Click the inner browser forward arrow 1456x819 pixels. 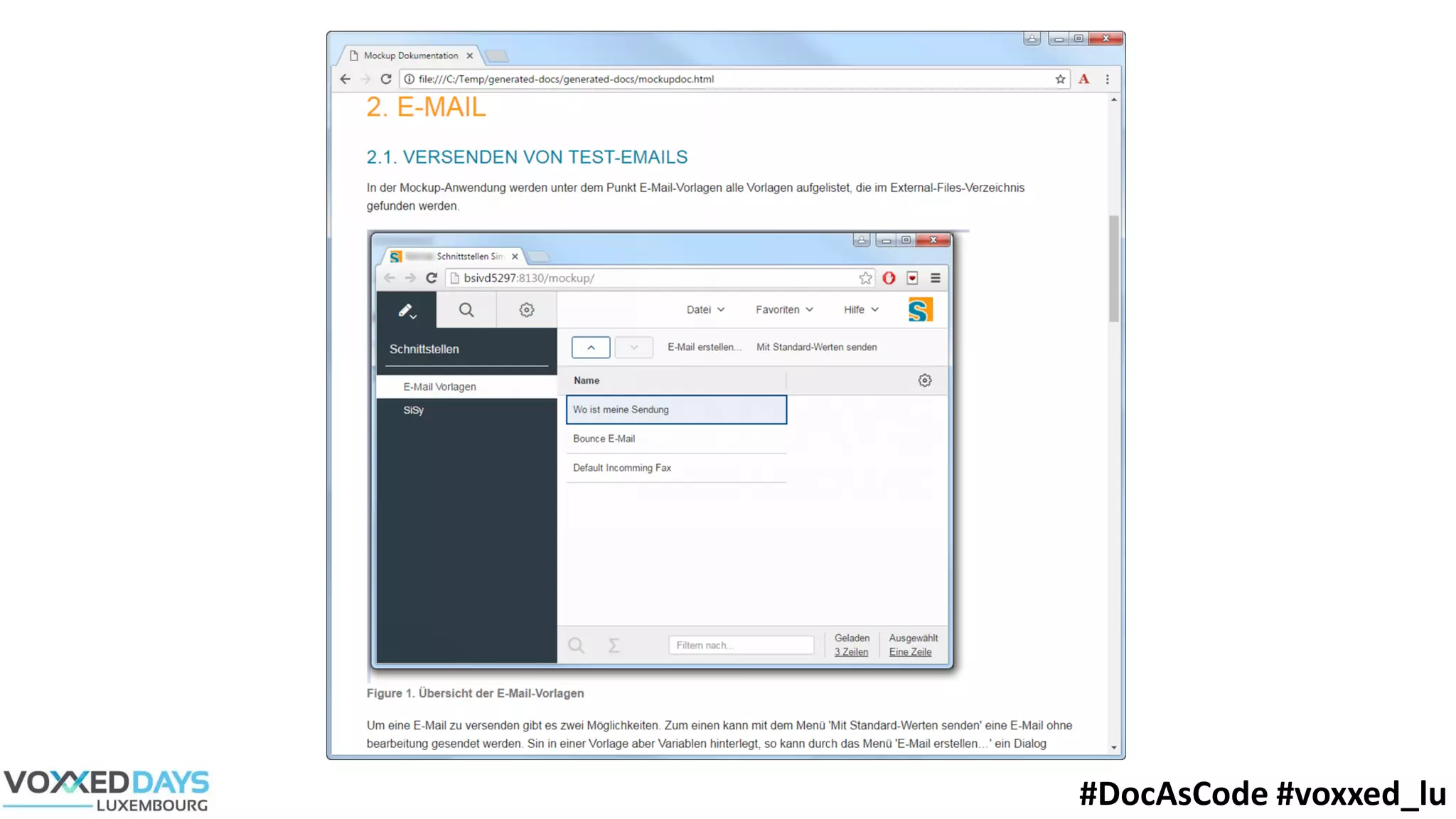410,278
